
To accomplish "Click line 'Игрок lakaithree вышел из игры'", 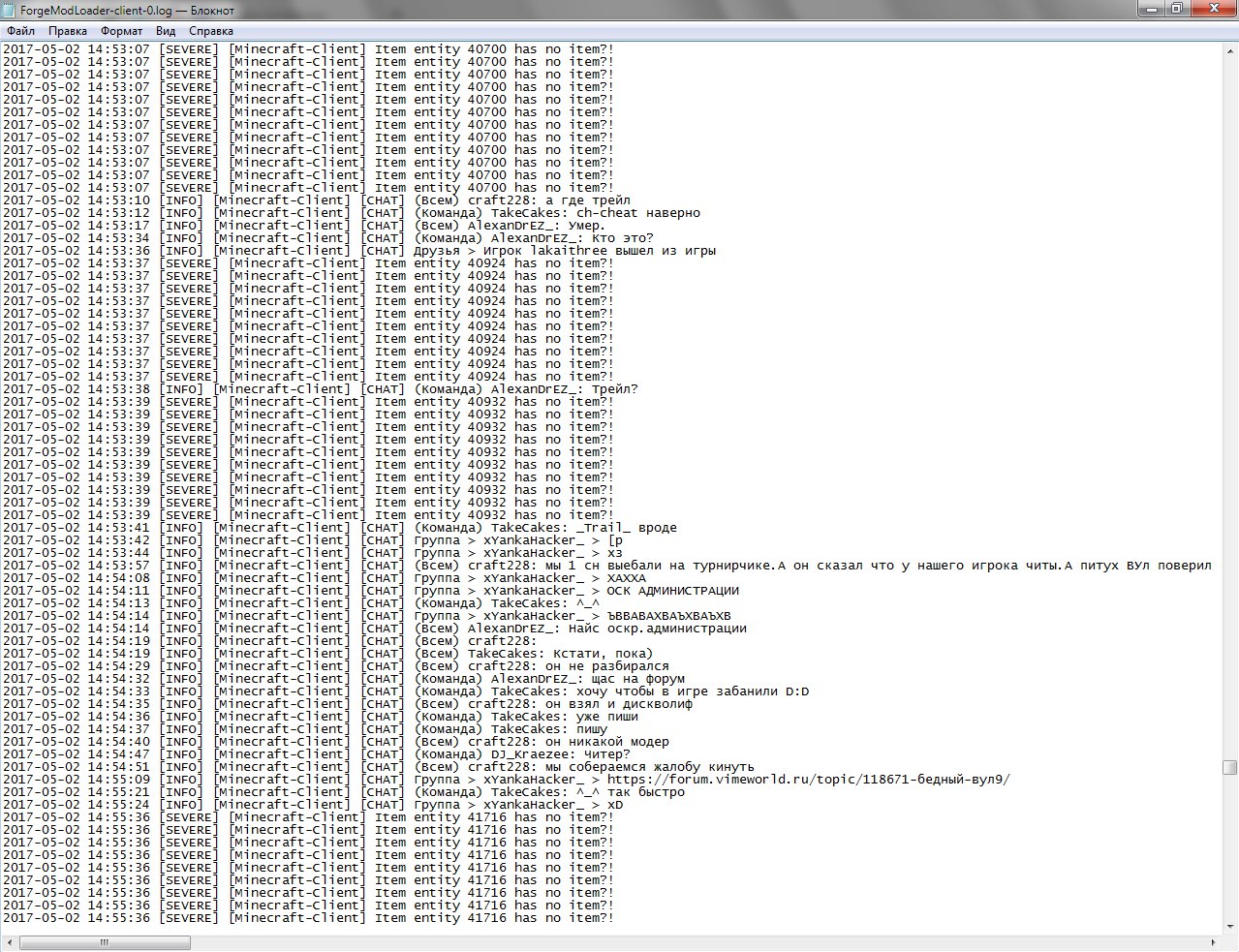I will pyautogui.click(x=359, y=251).
